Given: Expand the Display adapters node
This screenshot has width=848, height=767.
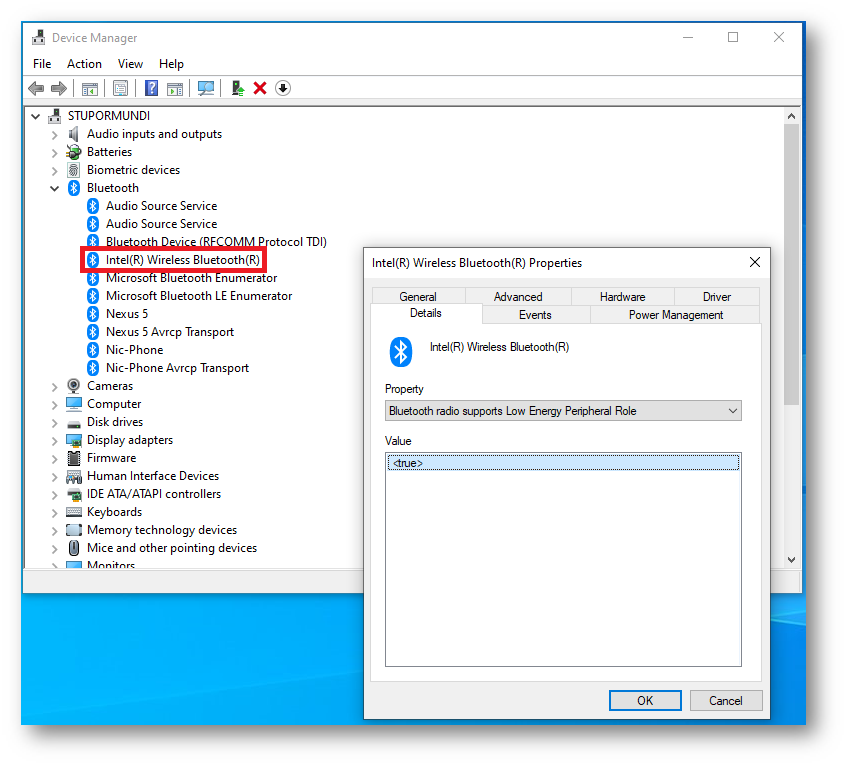Looking at the screenshot, I should [x=55, y=441].
